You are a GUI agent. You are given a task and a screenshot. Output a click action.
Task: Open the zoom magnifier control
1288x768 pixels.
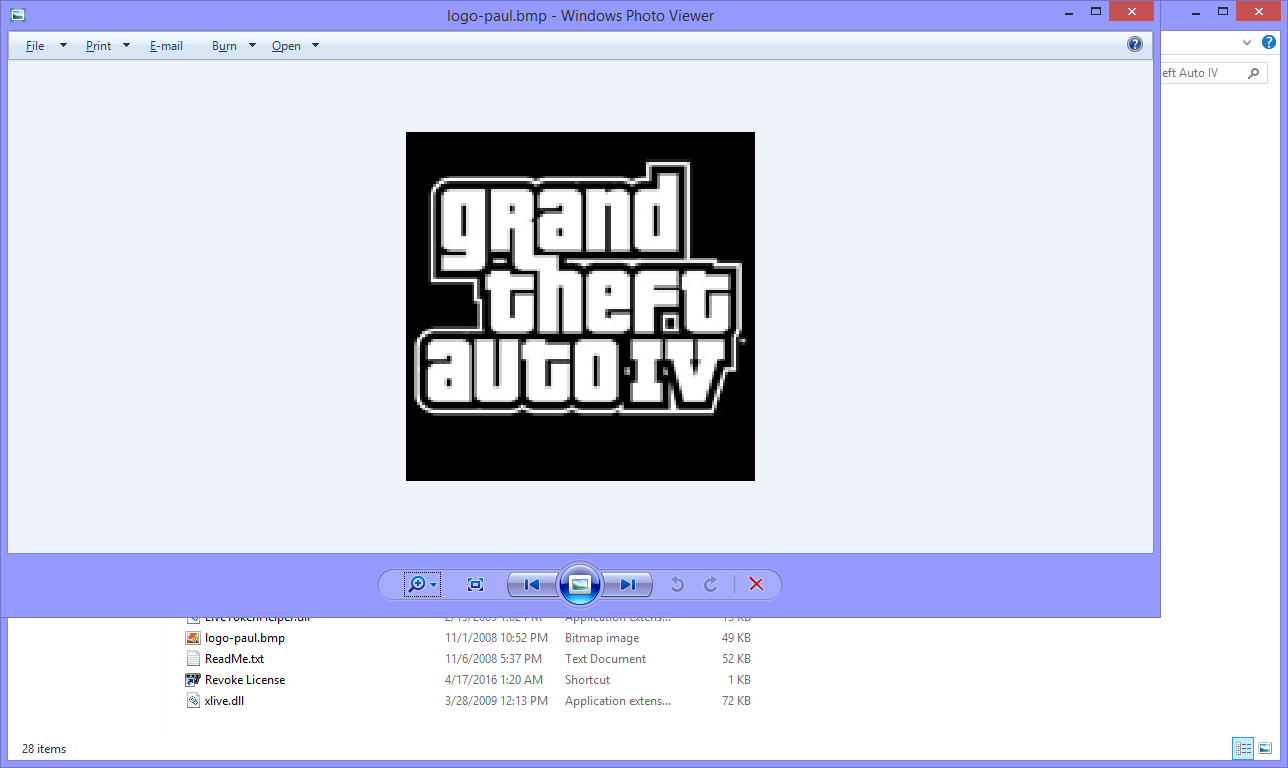click(x=422, y=584)
